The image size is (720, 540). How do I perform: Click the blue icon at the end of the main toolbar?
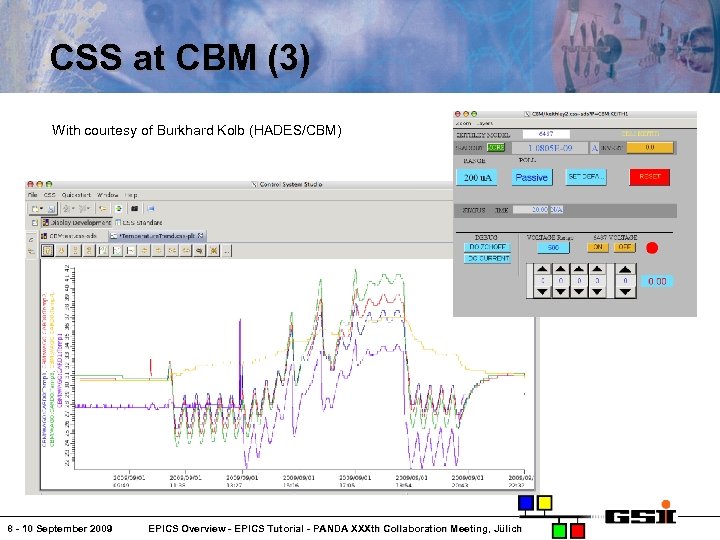coord(151,209)
